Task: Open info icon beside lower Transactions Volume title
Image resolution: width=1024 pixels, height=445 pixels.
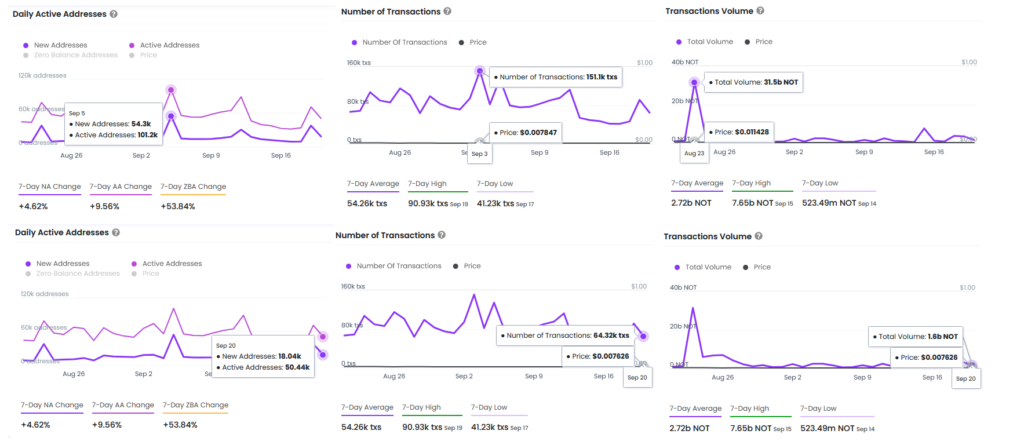Action: pos(758,236)
